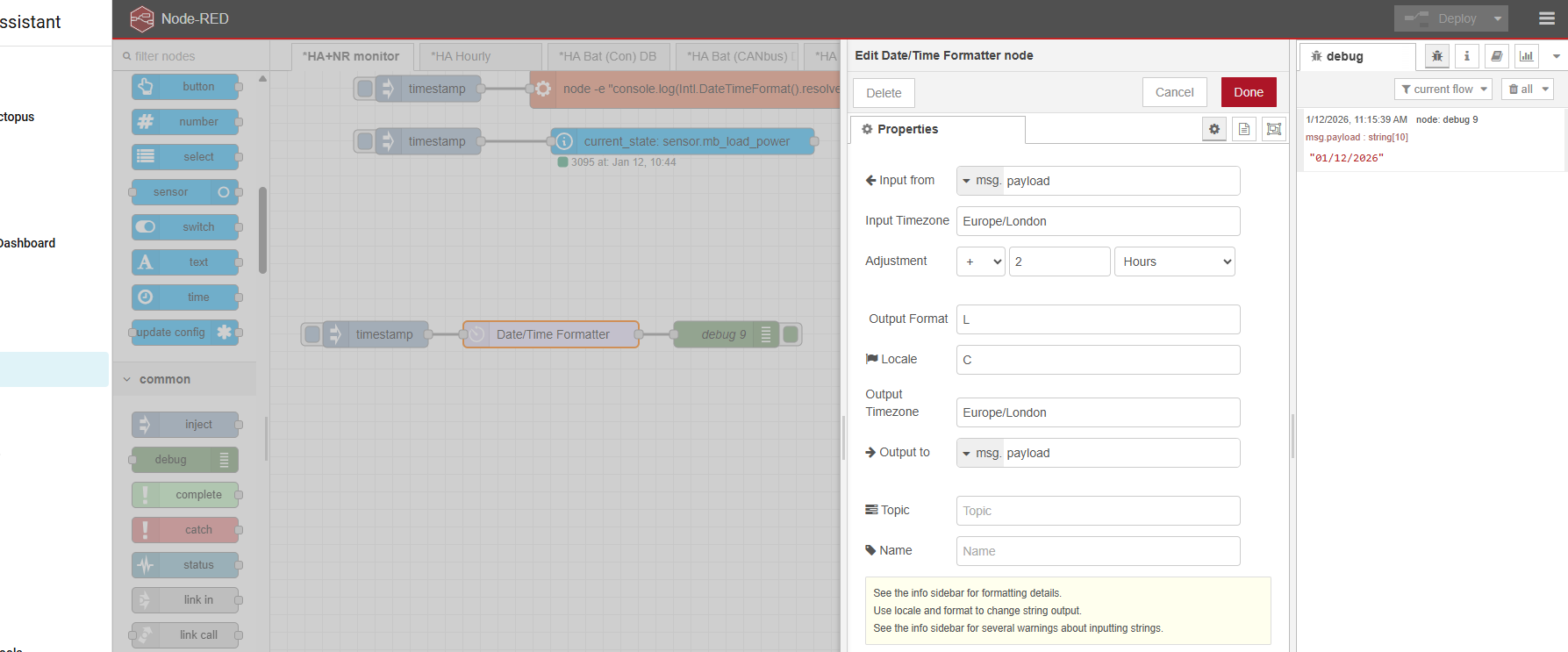Open the info sidebar tab
Viewport: 1568px width, 652px height.
[x=1466, y=56]
